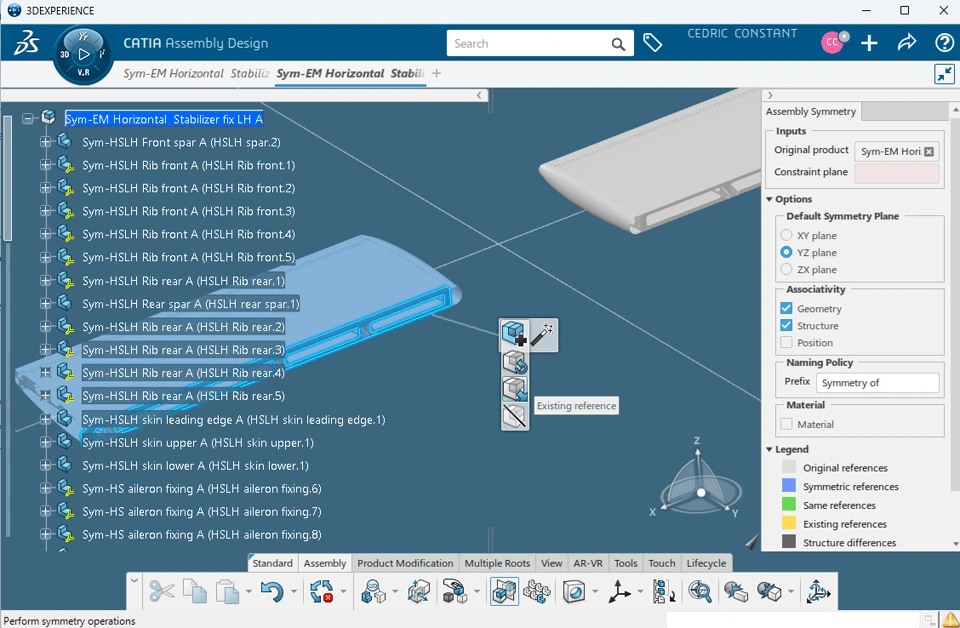
Task: Click the Undo arrow icon
Action: tap(272, 592)
